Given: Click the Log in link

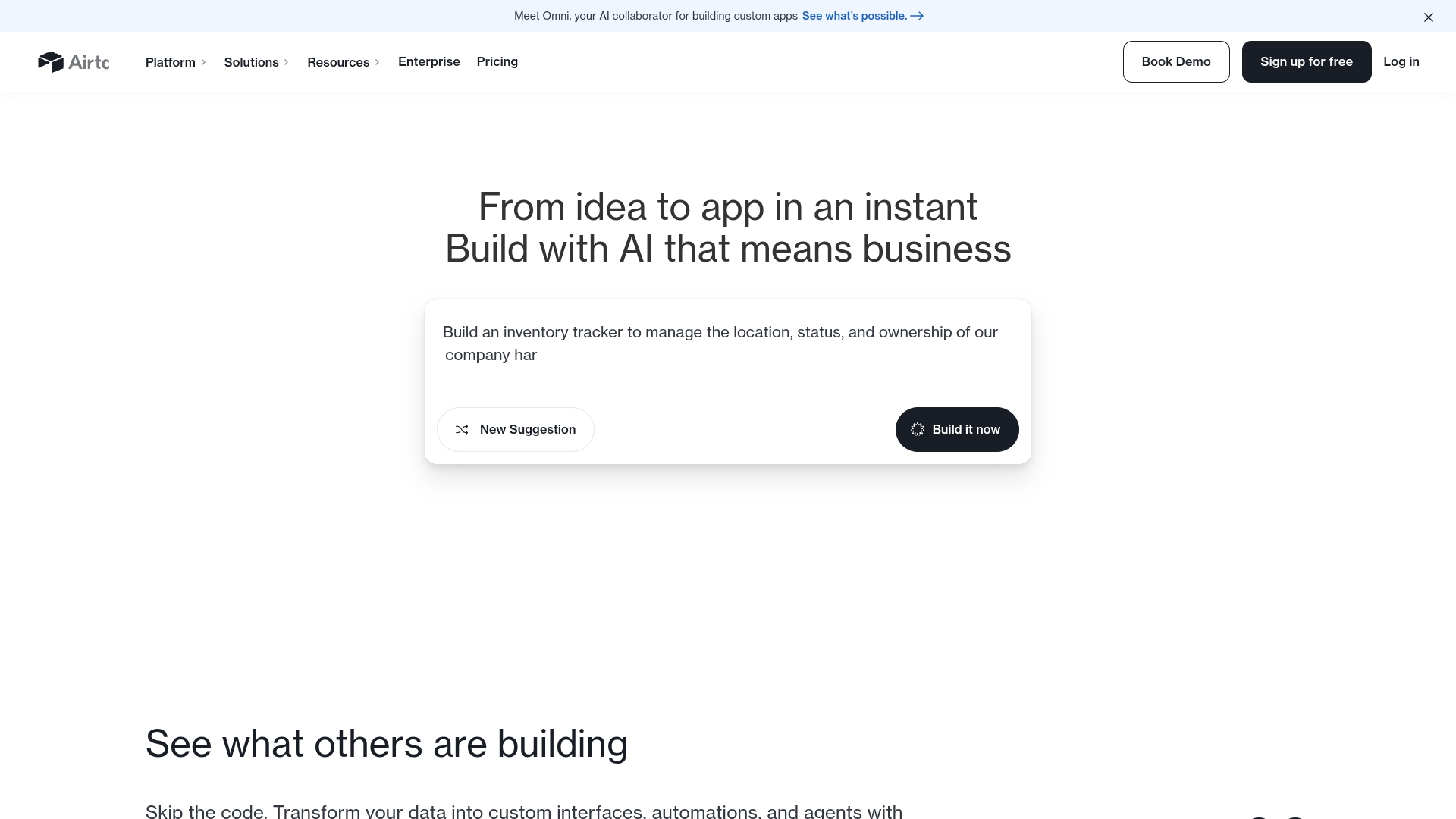Looking at the screenshot, I should (x=1401, y=61).
